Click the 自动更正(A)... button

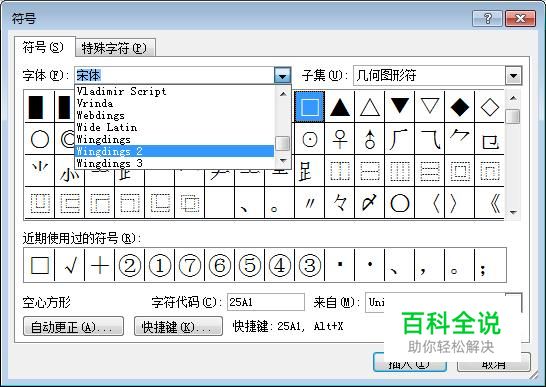pos(73,326)
